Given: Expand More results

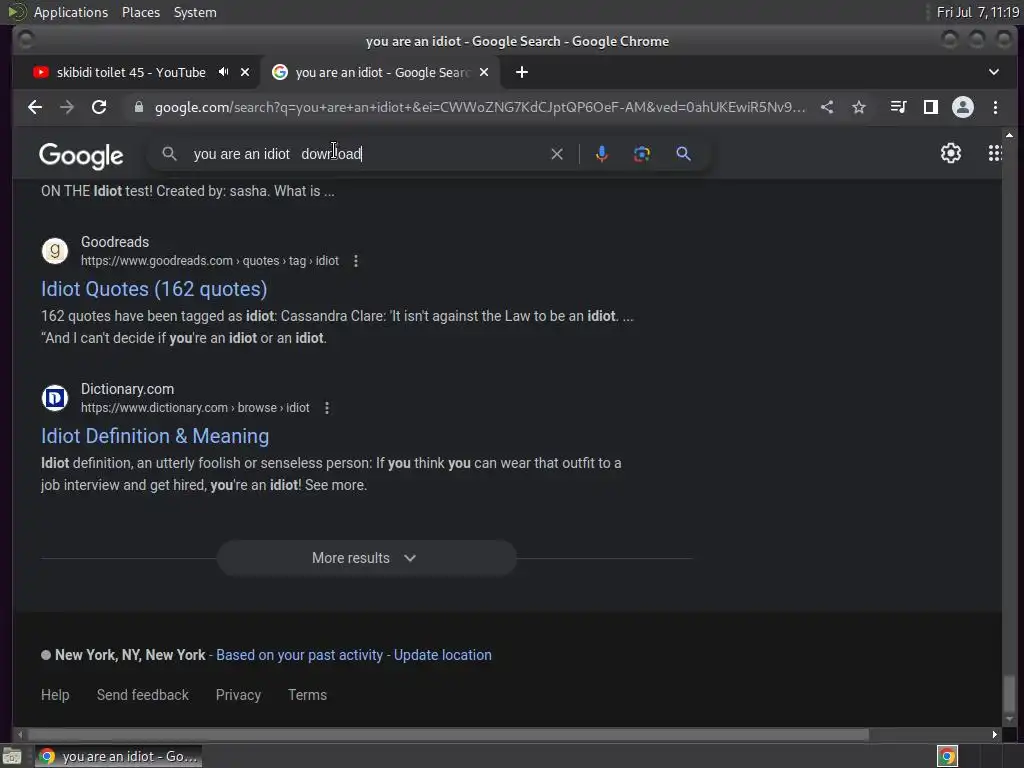Looking at the screenshot, I should [x=366, y=558].
